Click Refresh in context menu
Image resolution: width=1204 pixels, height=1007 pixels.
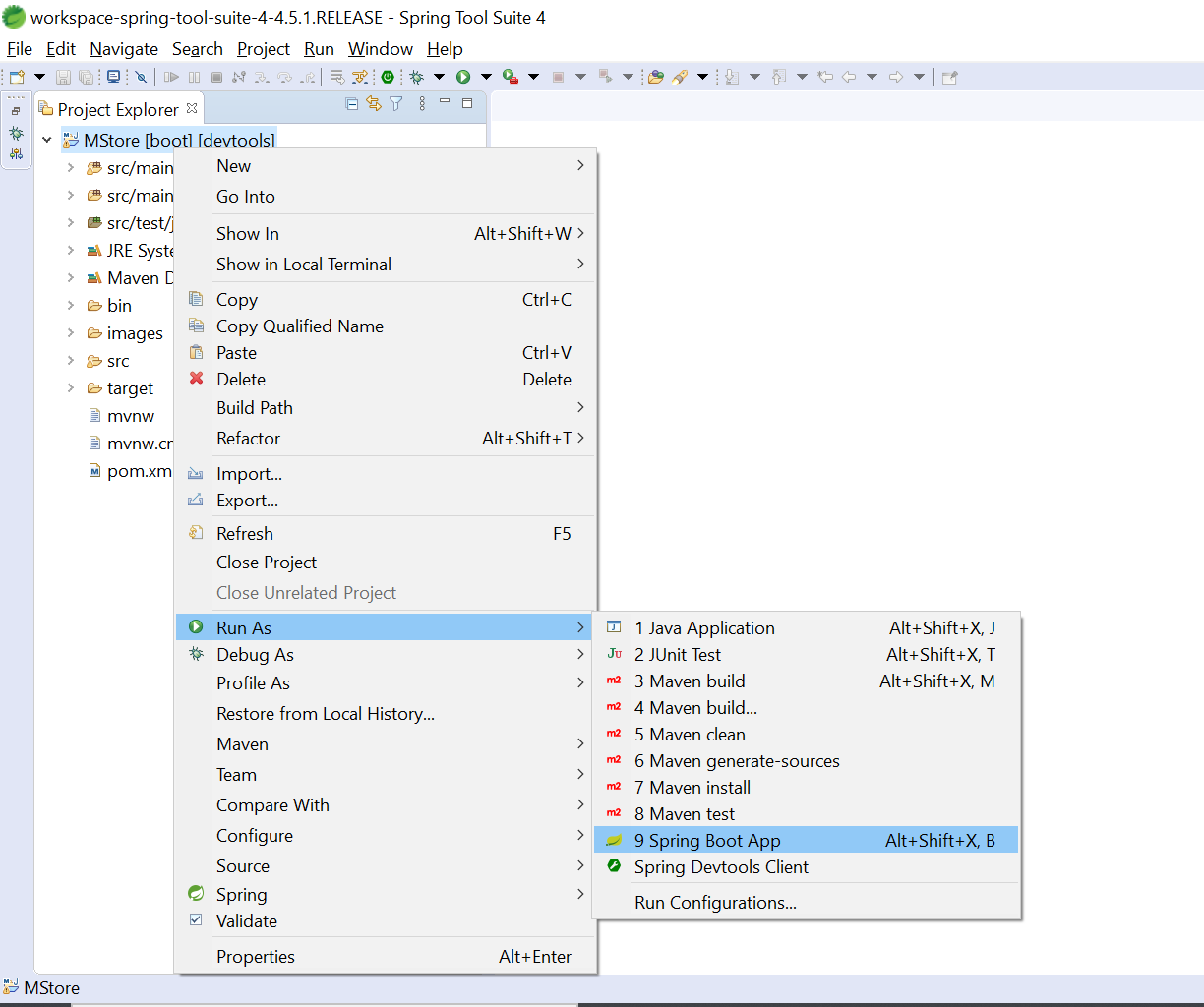(386, 533)
